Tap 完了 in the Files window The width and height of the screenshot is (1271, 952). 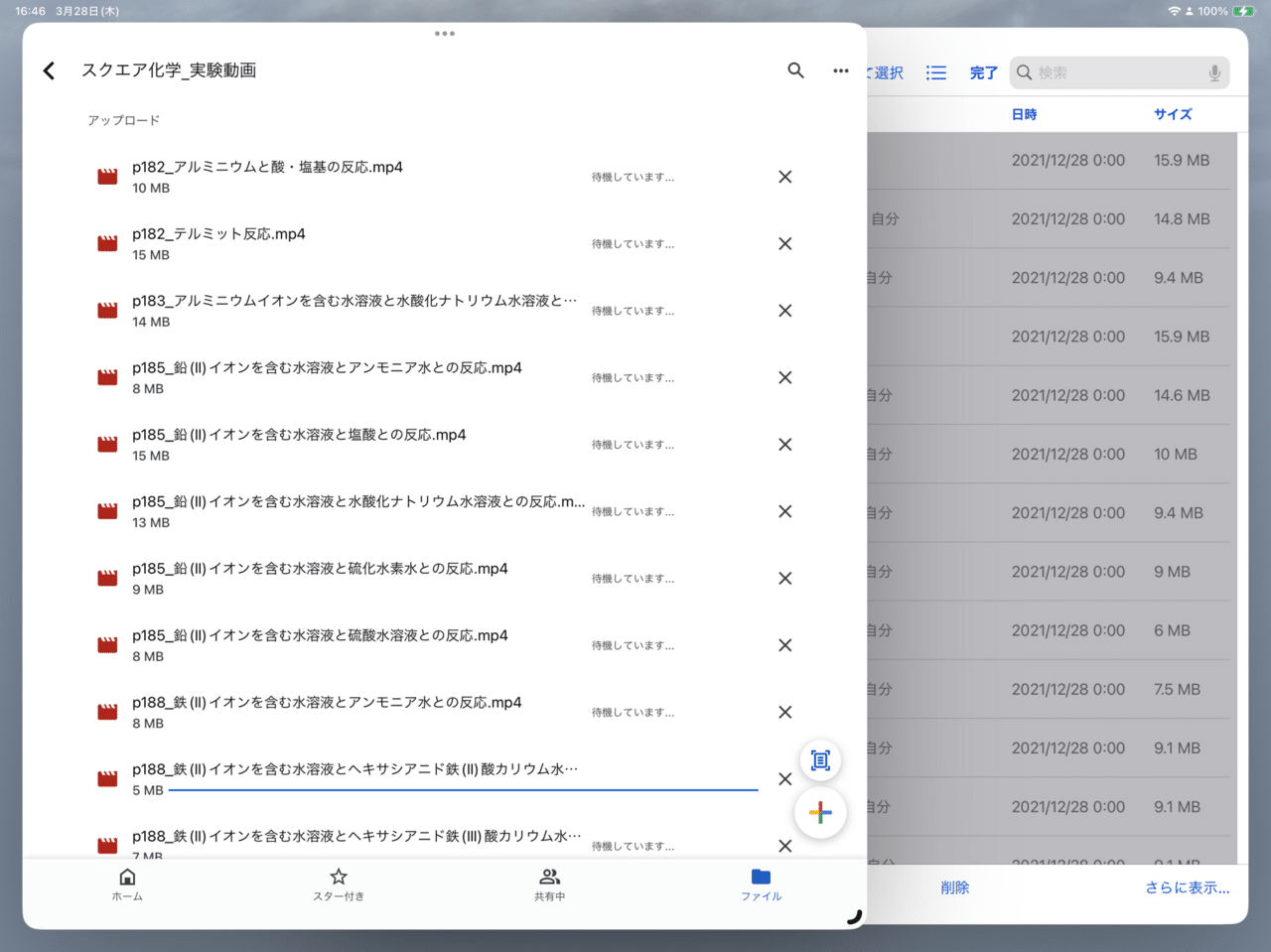(984, 72)
